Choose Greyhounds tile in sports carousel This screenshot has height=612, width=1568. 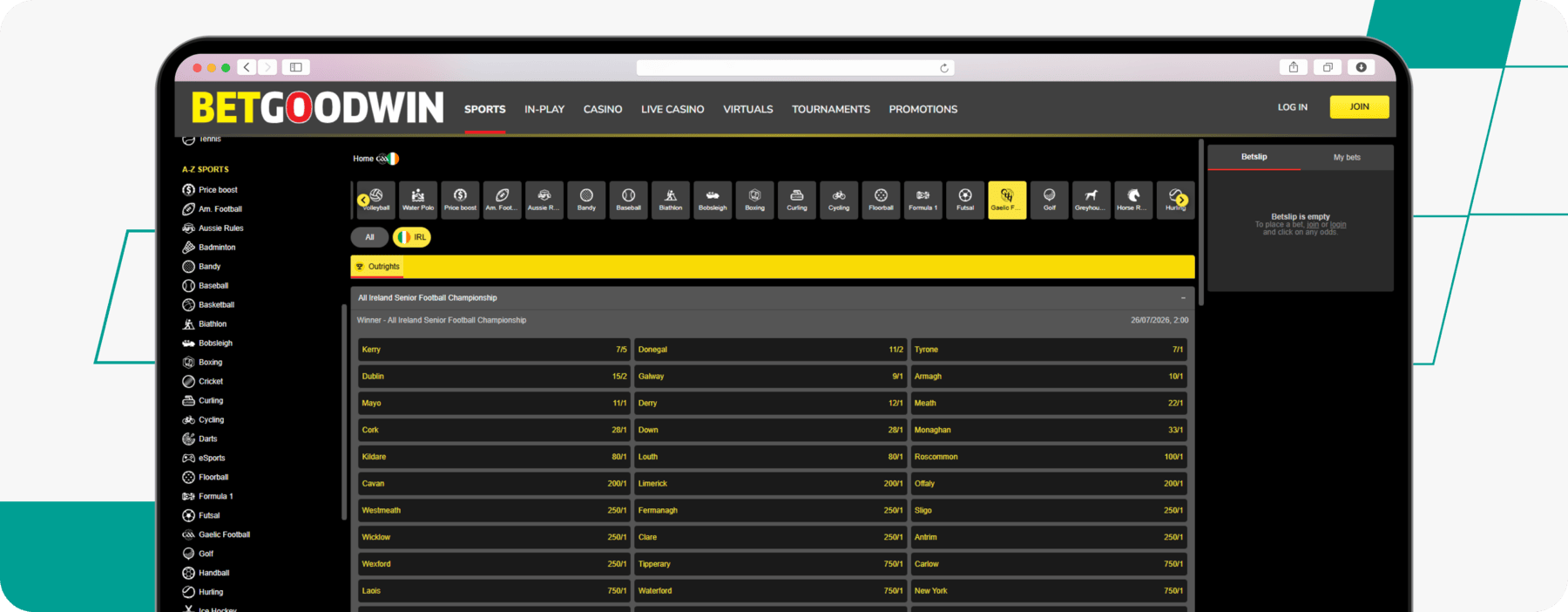(1091, 200)
